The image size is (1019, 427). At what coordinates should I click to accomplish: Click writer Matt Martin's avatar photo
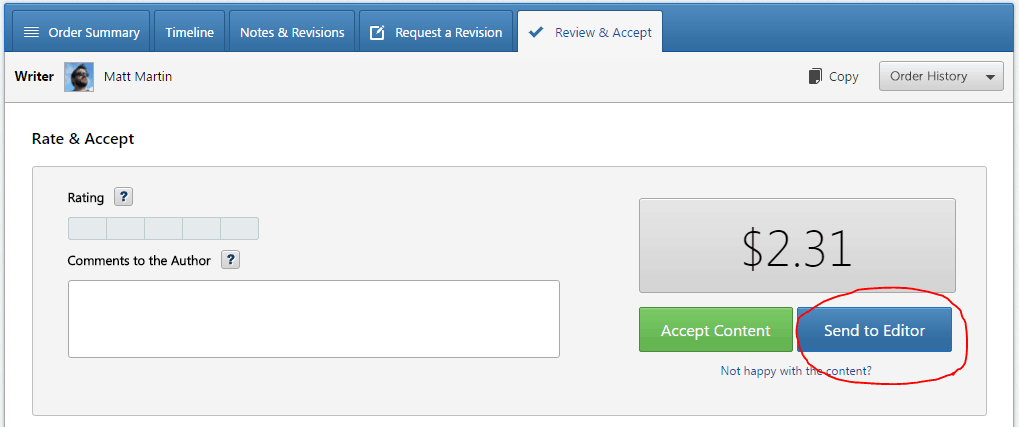79,77
